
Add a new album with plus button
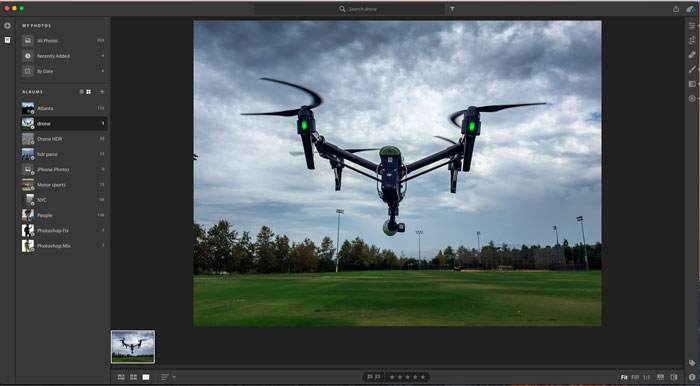[102, 91]
